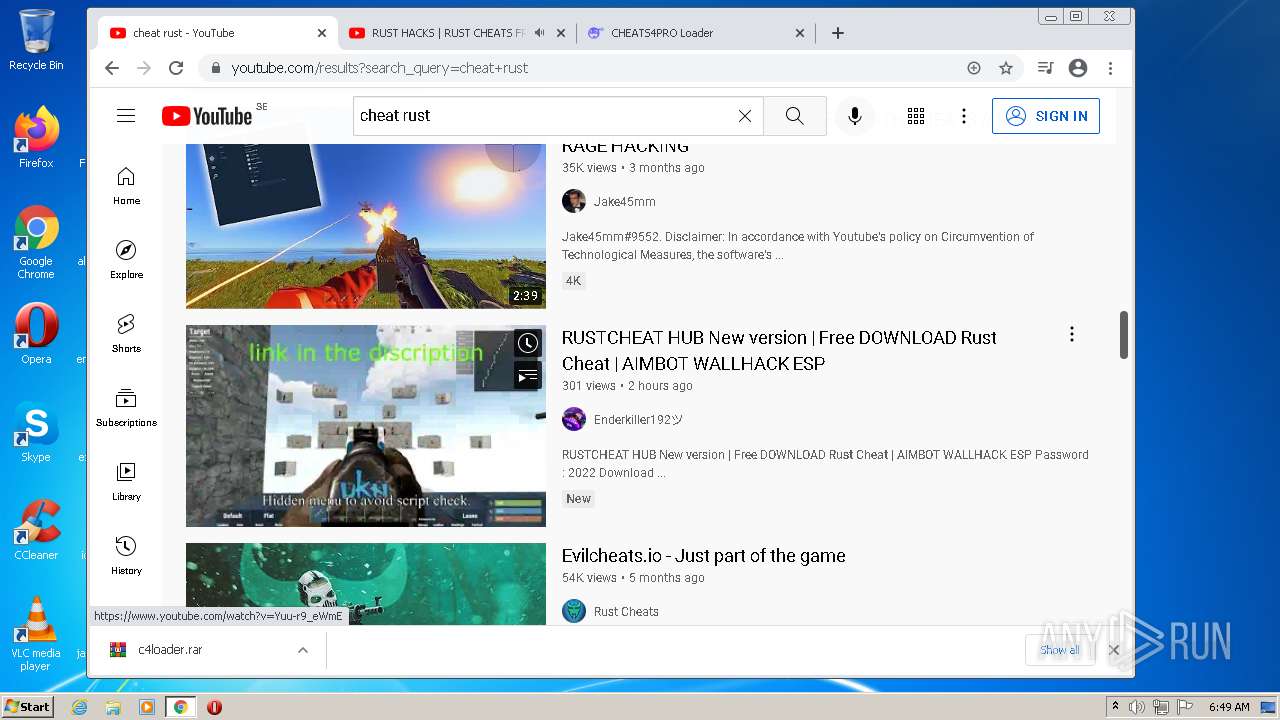The height and width of the screenshot is (720, 1280).
Task: Open Shorts in the sidebar
Action: (x=126, y=334)
